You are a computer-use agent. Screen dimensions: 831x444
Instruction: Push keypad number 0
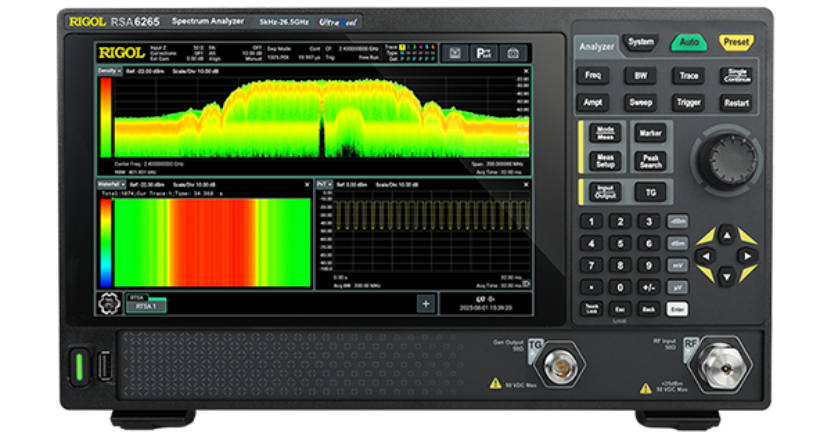click(x=620, y=288)
